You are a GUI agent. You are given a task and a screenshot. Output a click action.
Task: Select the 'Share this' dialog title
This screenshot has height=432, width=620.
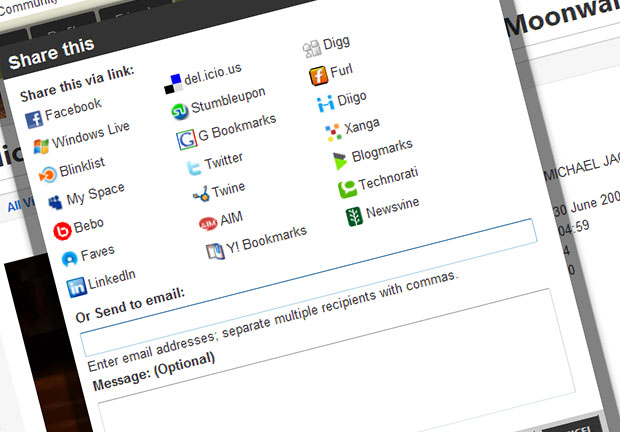click(51, 53)
